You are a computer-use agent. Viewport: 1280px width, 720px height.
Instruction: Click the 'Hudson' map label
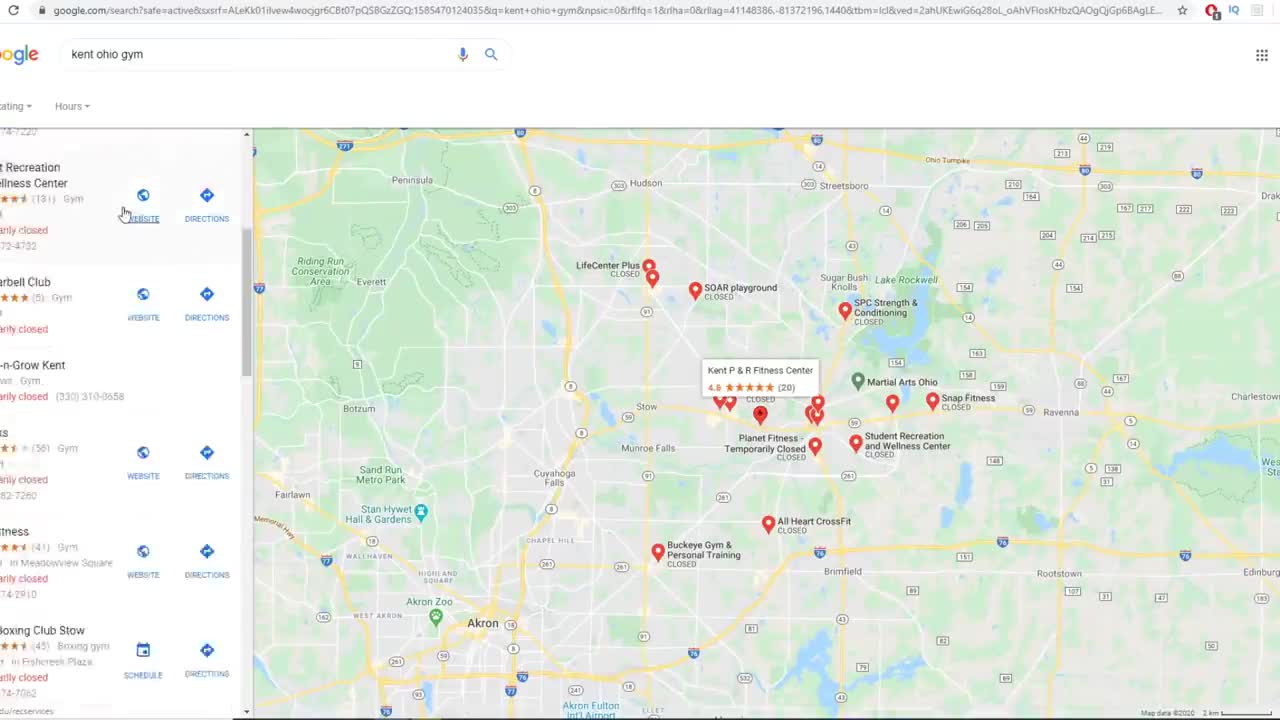click(646, 183)
